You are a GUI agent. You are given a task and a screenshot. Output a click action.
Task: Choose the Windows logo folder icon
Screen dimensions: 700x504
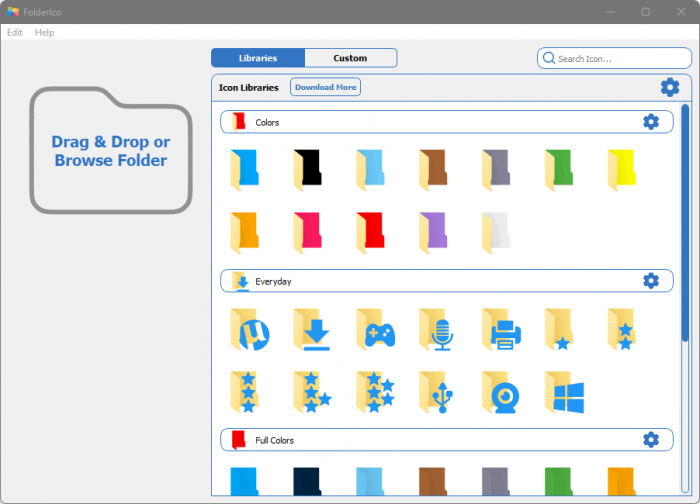tap(565, 392)
